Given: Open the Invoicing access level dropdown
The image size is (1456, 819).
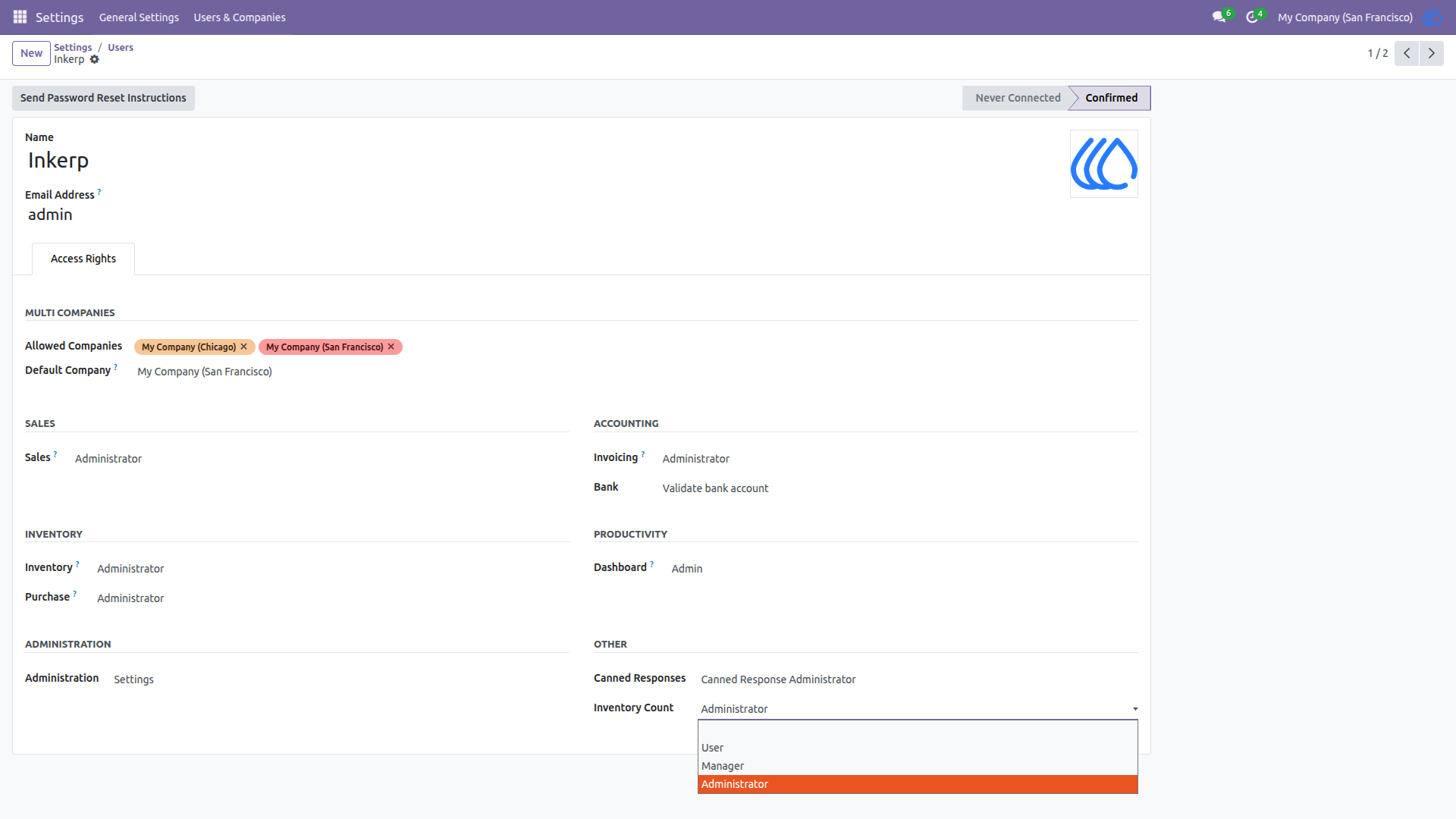Looking at the screenshot, I should 899,459.
